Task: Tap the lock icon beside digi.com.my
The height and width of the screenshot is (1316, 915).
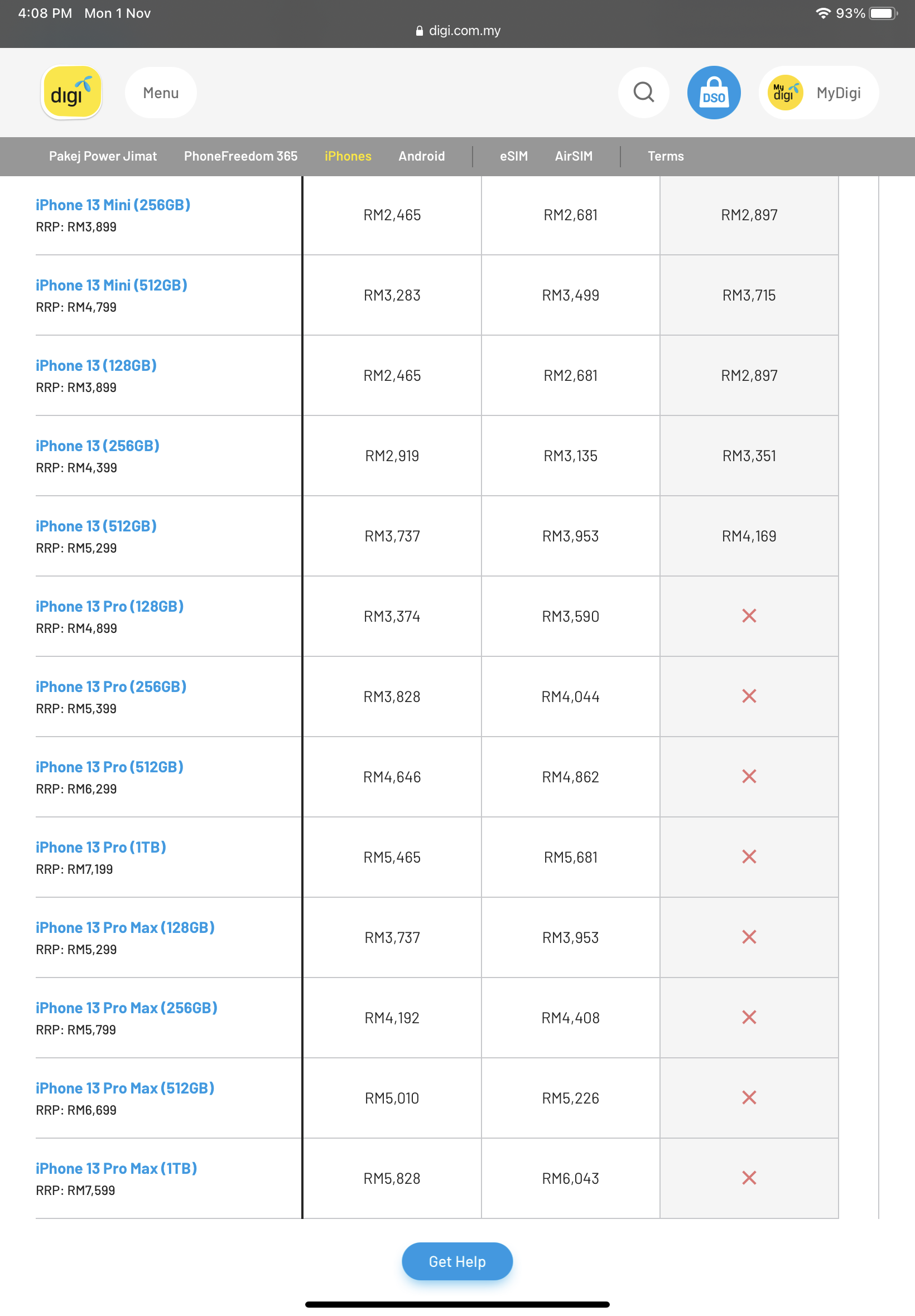Action: 419,31
